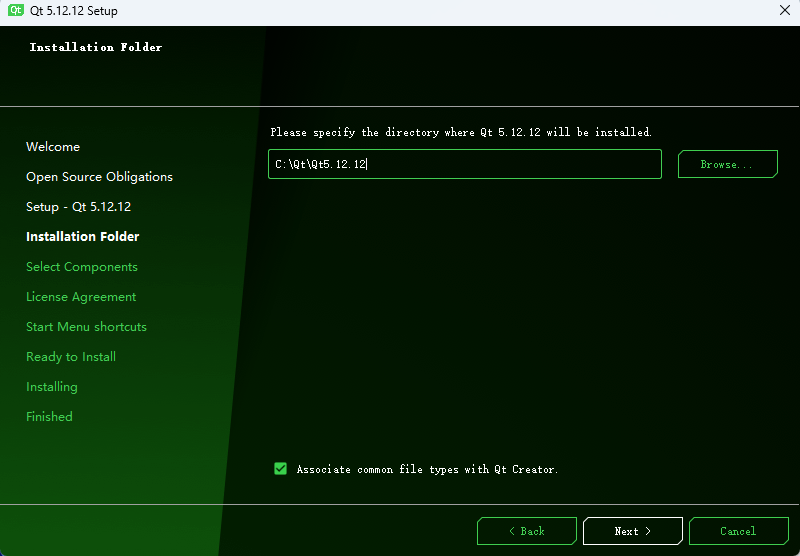The width and height of the screenshot is (800, 556).
Task: Go back with the Back button
Action: coord(526,531)
